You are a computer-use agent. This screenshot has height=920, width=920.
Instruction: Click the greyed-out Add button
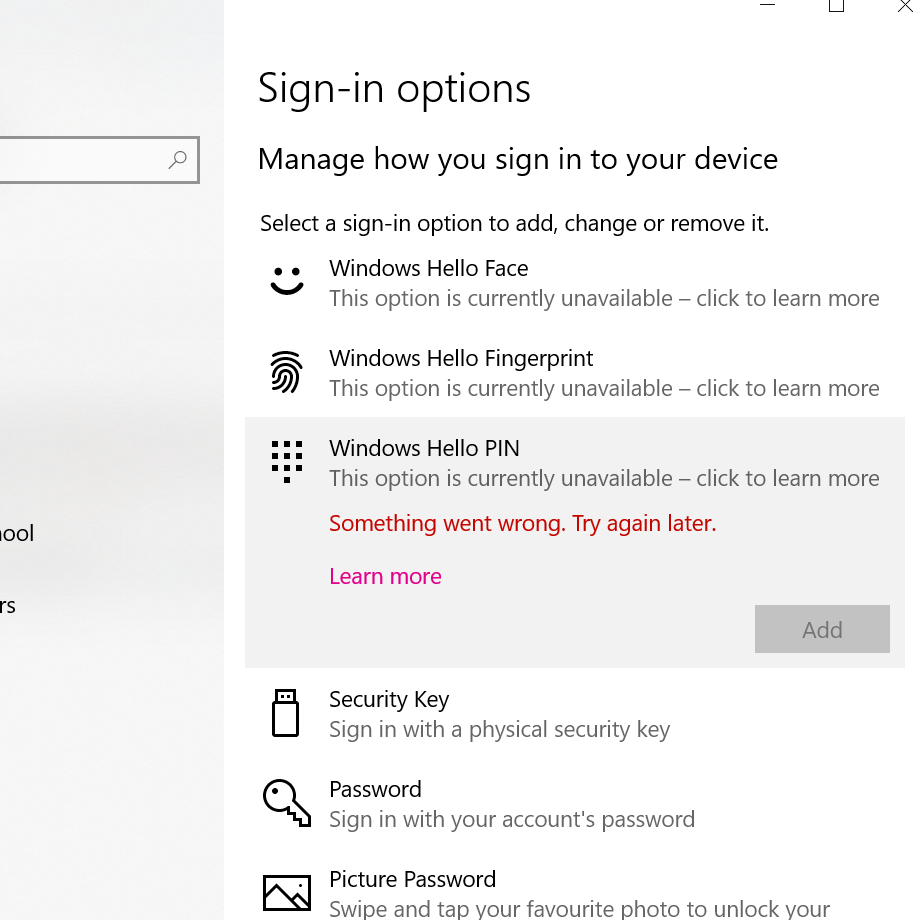tap(822, 629)
